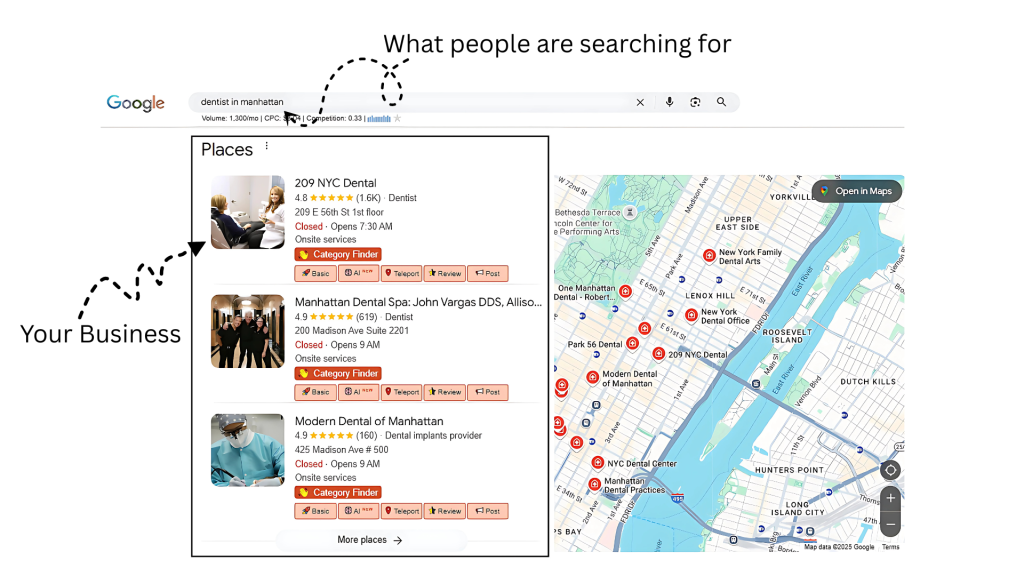
Task: Click 'Dental implants provider' category text
Action: pos(434,436)
